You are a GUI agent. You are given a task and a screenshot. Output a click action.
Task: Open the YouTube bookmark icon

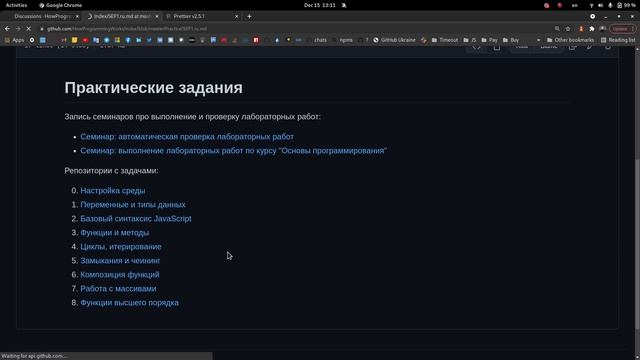coord(85,40)
